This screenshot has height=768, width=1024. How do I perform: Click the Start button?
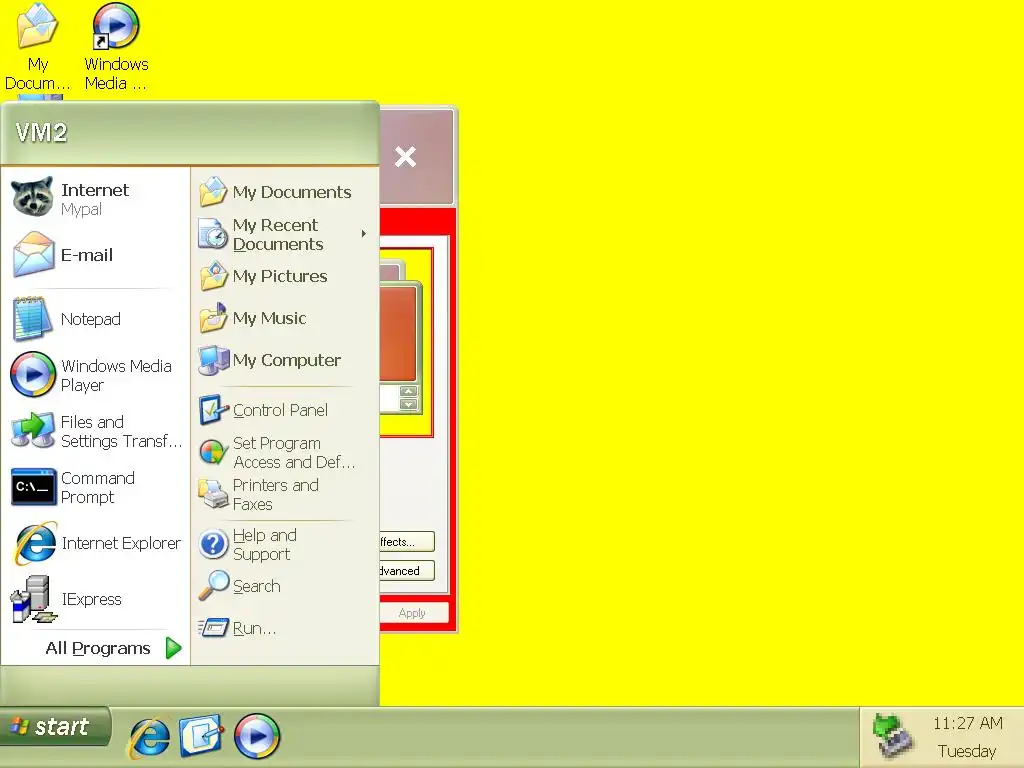click(56, 726)
